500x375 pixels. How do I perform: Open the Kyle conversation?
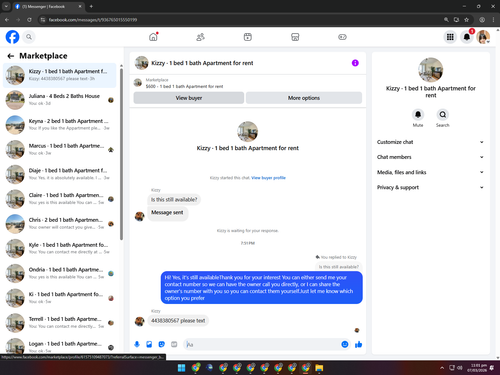point(60,248)
